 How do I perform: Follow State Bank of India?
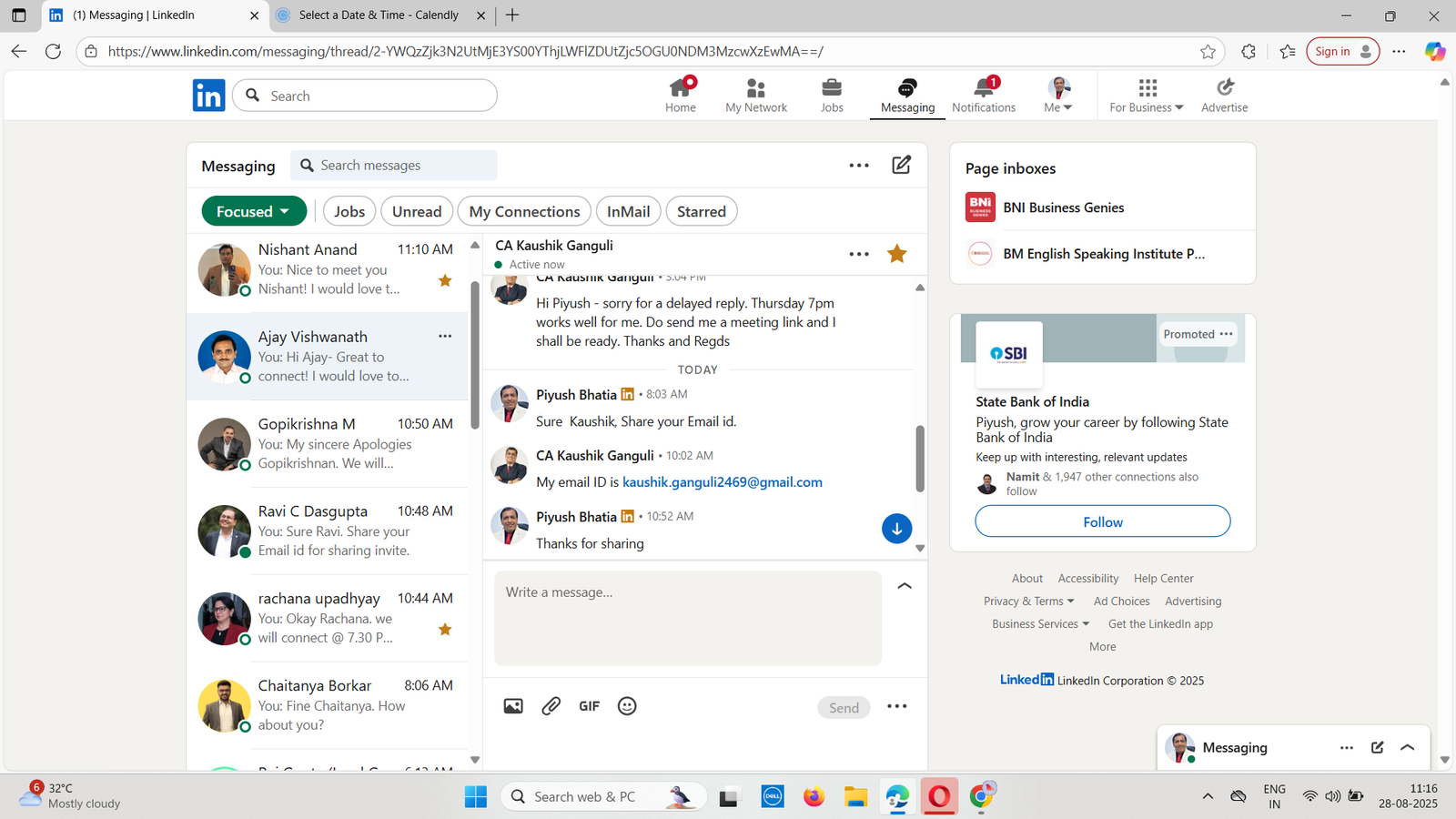pos(1102,521)
